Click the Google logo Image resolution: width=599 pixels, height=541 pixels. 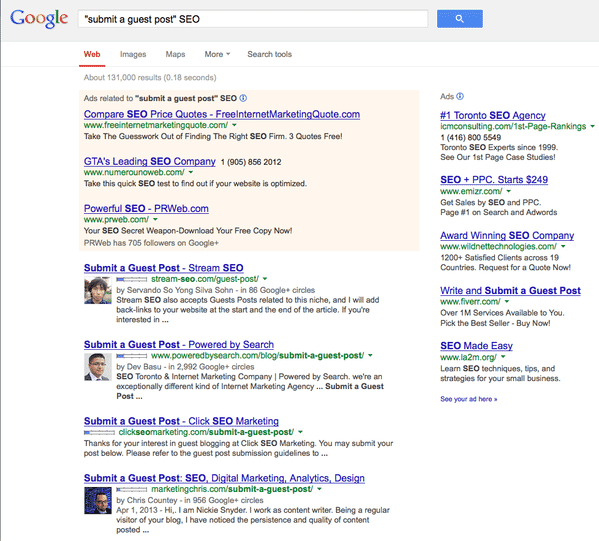click(39, 18)
